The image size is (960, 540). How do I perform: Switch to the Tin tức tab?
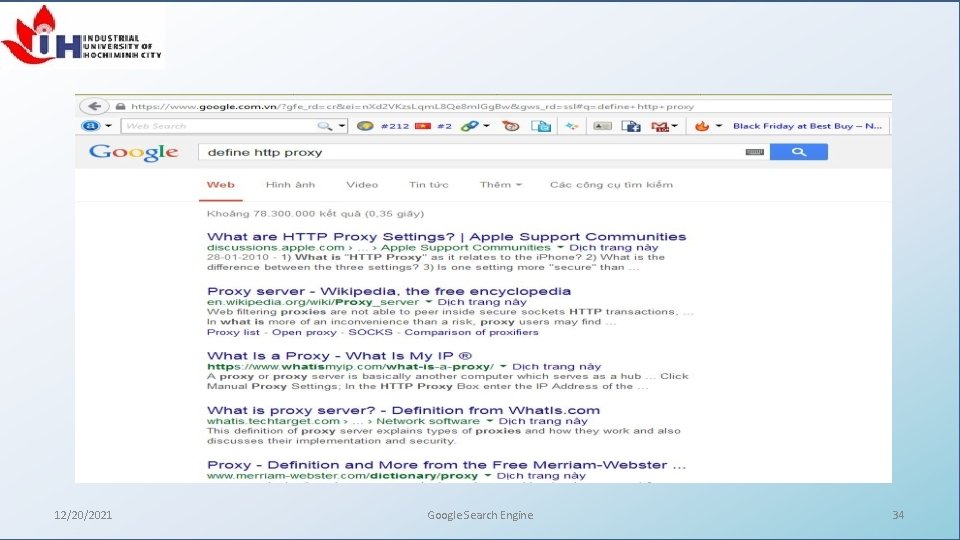coord(429,185)
